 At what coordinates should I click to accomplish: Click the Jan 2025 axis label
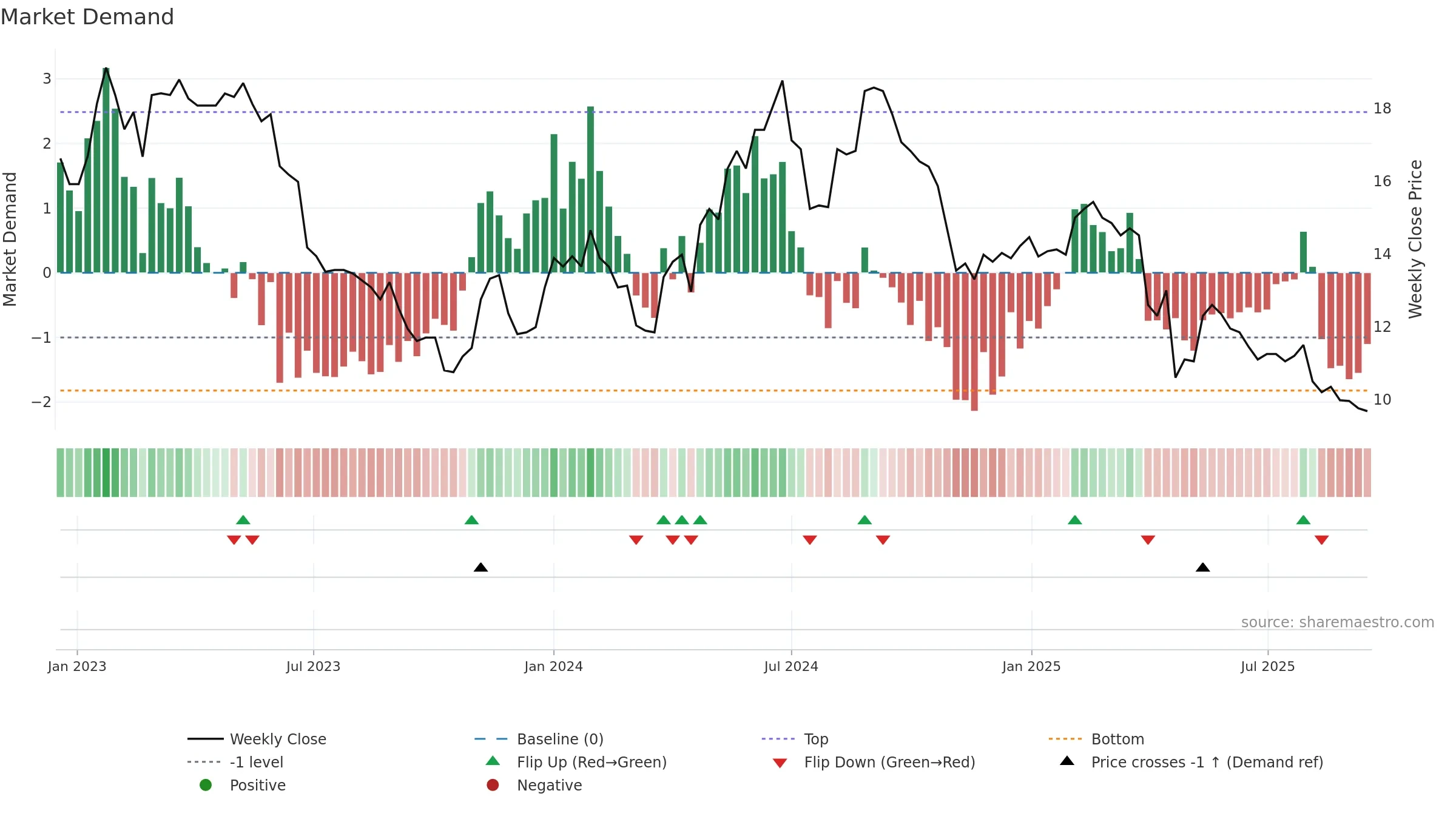click(x=1031, y=667)
